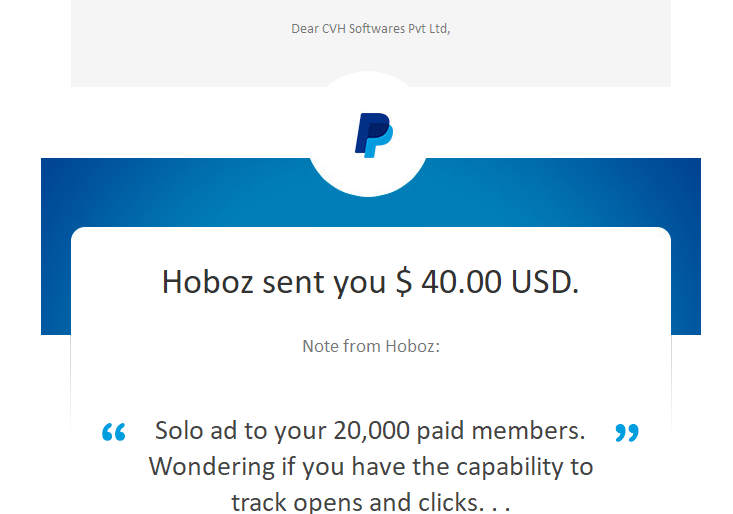Click the "Hoboz sent you" headline text
733x514 pixels.
[x=273, y=282]
